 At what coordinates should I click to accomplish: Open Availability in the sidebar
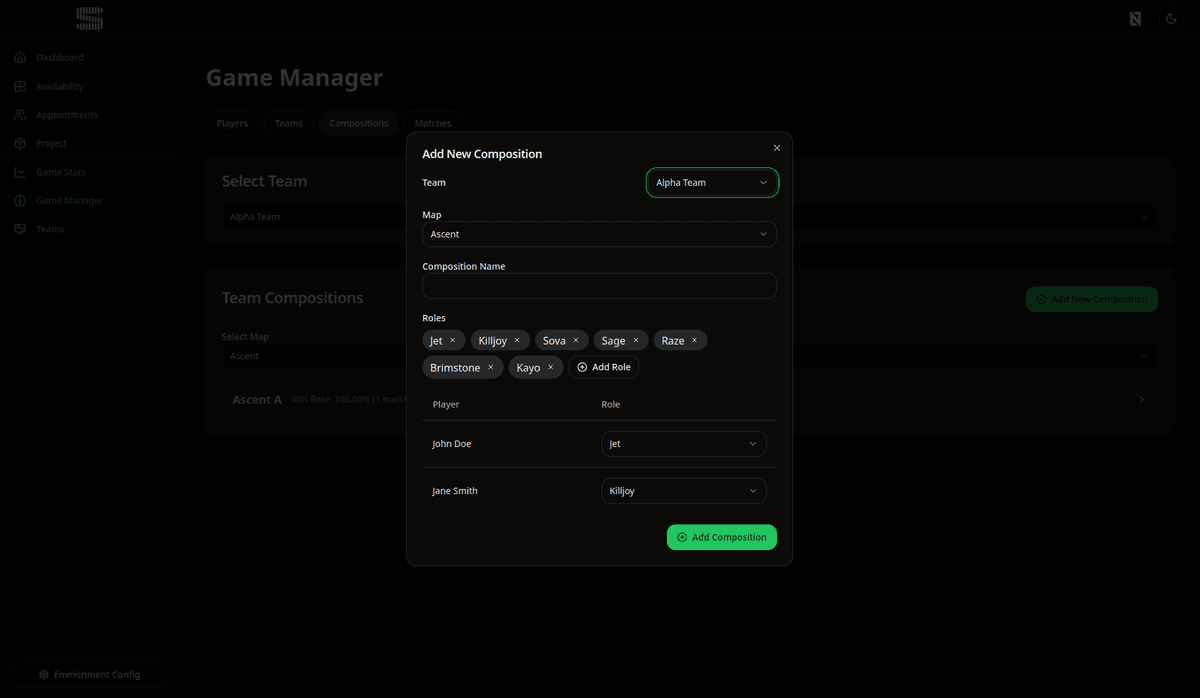point(60,87)
